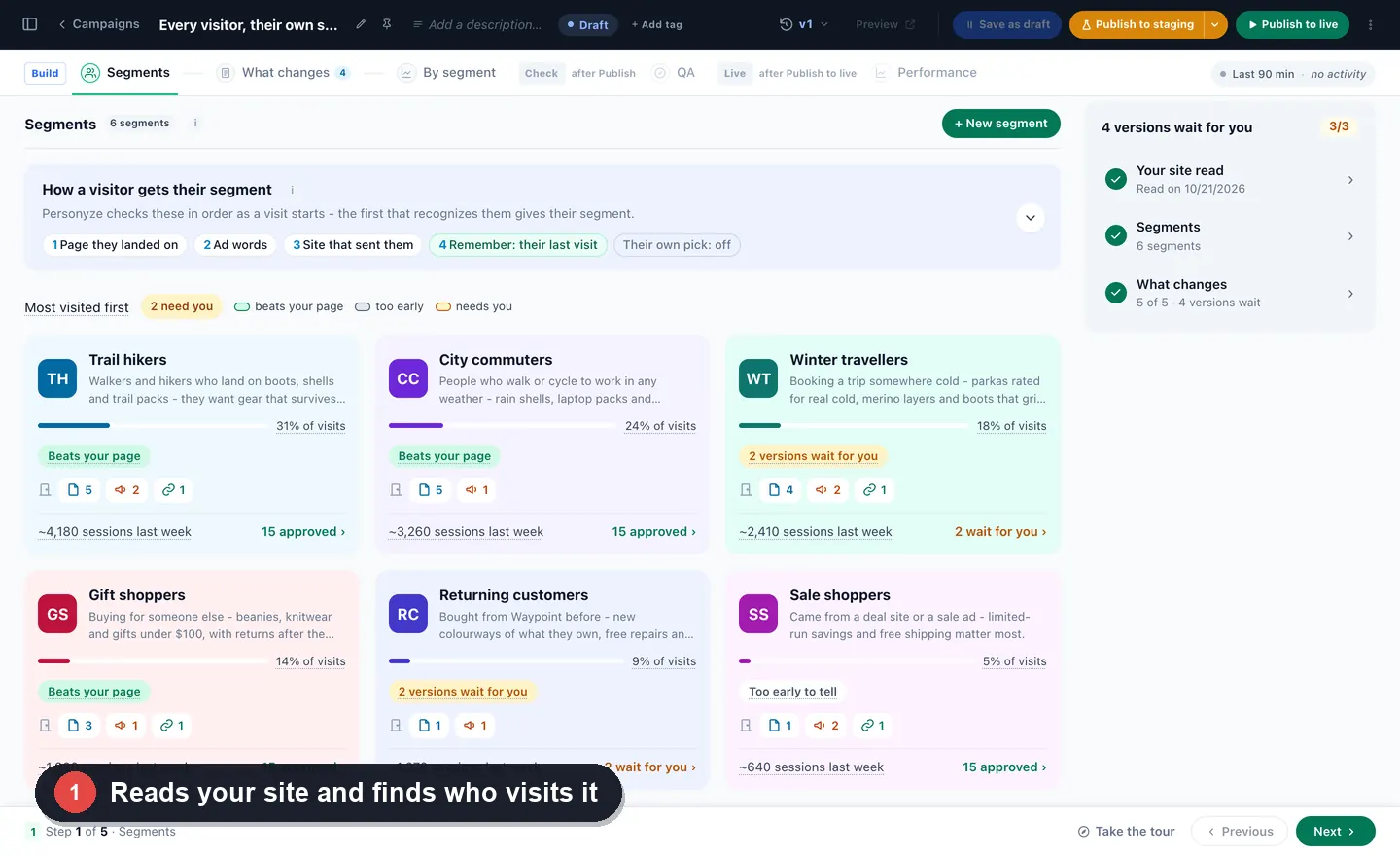Expand the How a visitor gets their segment panel
1400x856 pixels.
pos(1031,218)
